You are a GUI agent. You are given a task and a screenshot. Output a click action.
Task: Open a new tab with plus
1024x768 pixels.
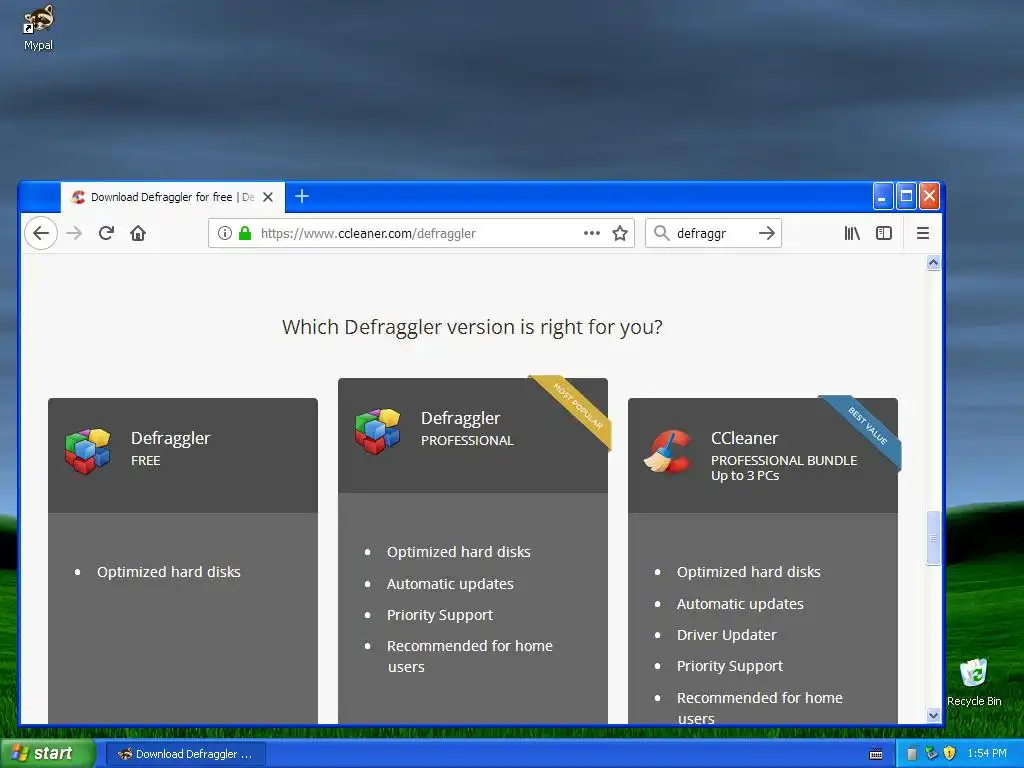302,196
